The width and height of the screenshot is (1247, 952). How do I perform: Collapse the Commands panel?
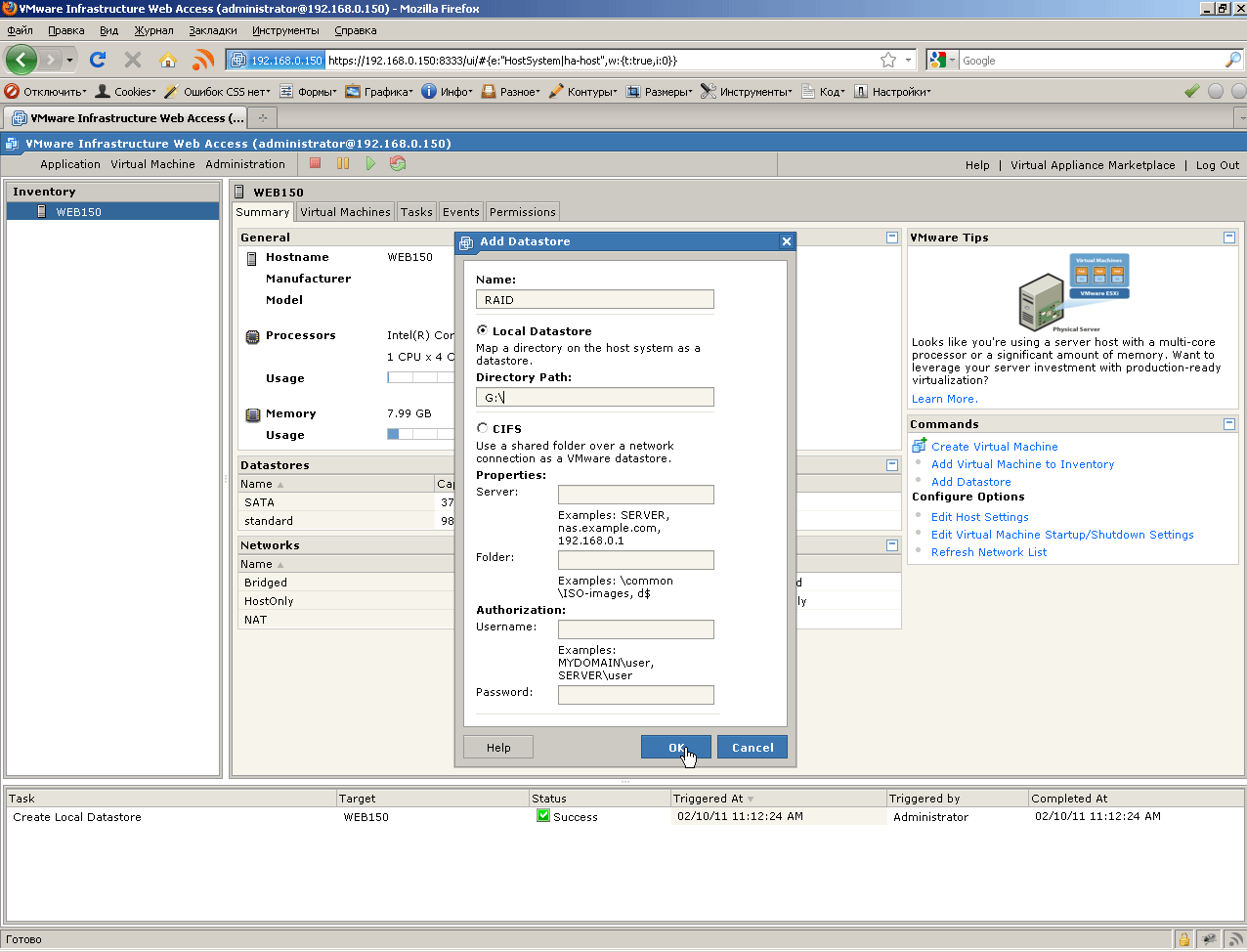(x=1229, y=424)
